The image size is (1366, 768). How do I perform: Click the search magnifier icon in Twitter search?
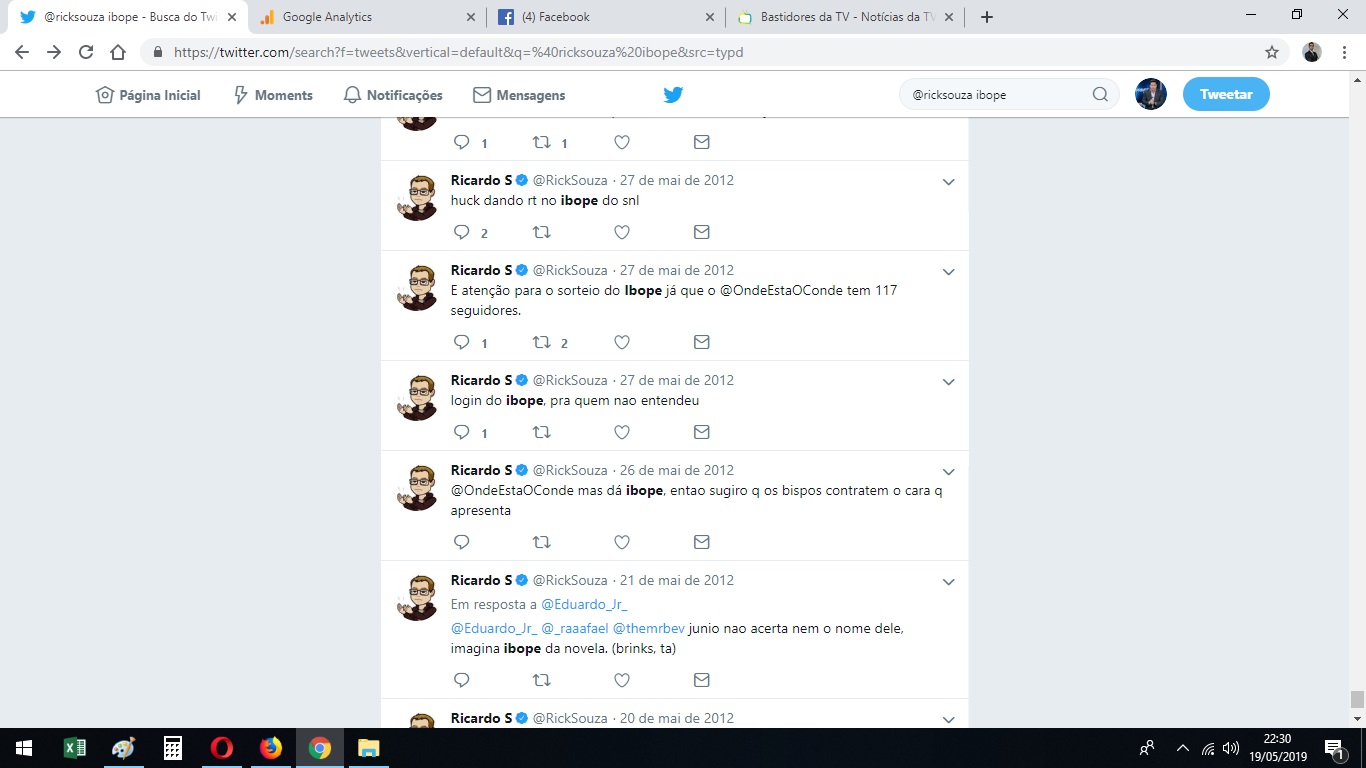[x=1100, y=95]
